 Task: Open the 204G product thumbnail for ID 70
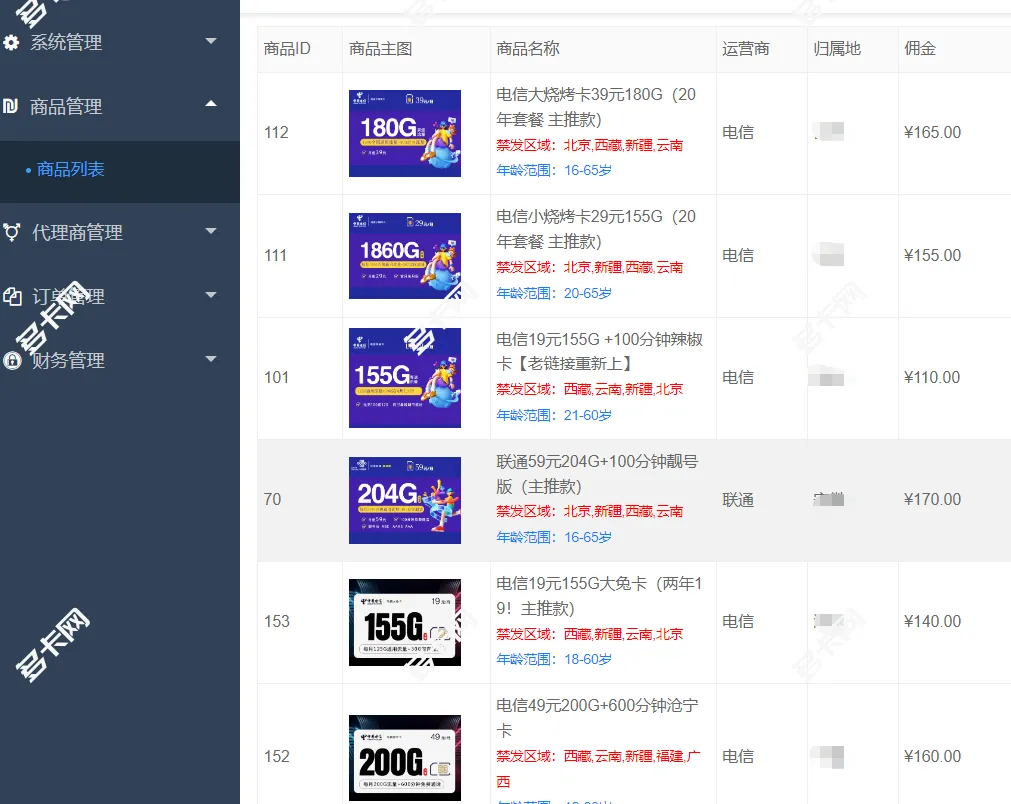pos(405,500)
